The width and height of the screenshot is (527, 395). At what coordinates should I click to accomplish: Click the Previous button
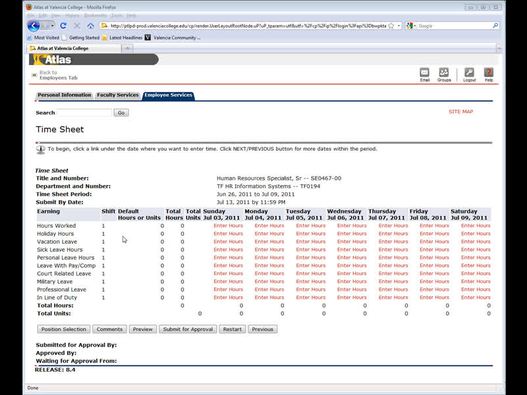tap(262, 329)
